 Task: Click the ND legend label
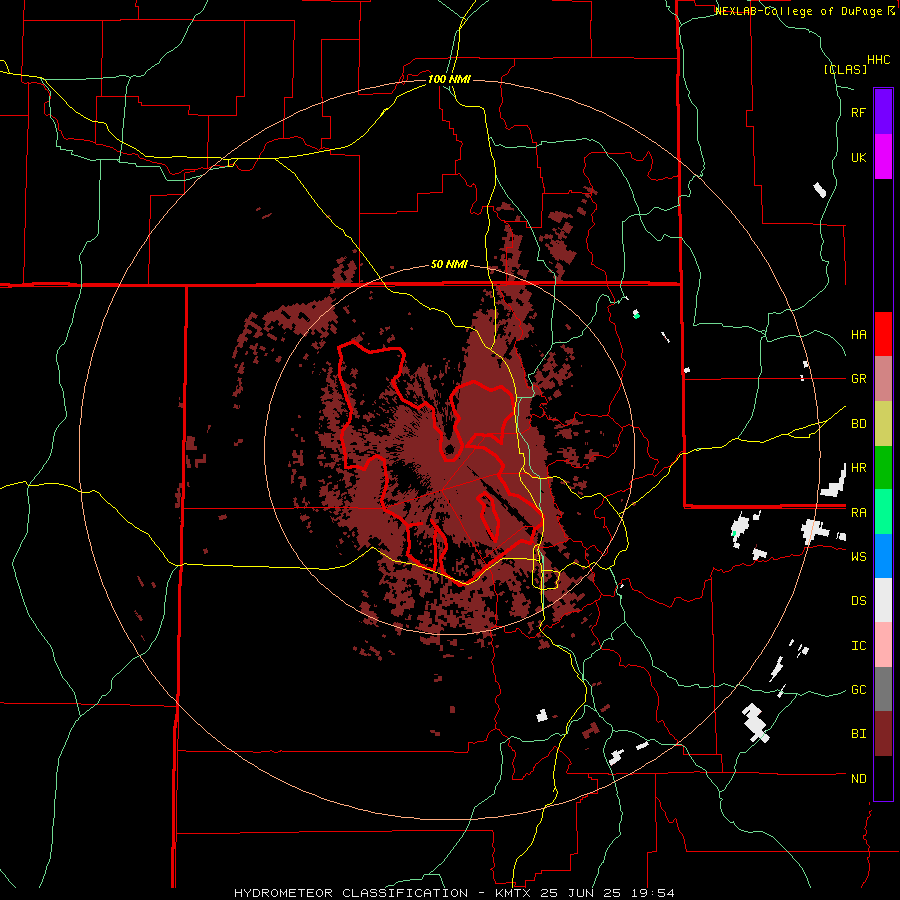858,779
